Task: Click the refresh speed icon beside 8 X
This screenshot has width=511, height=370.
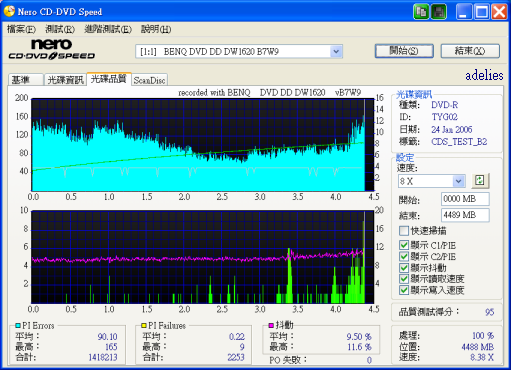Action: pos(480,181)
